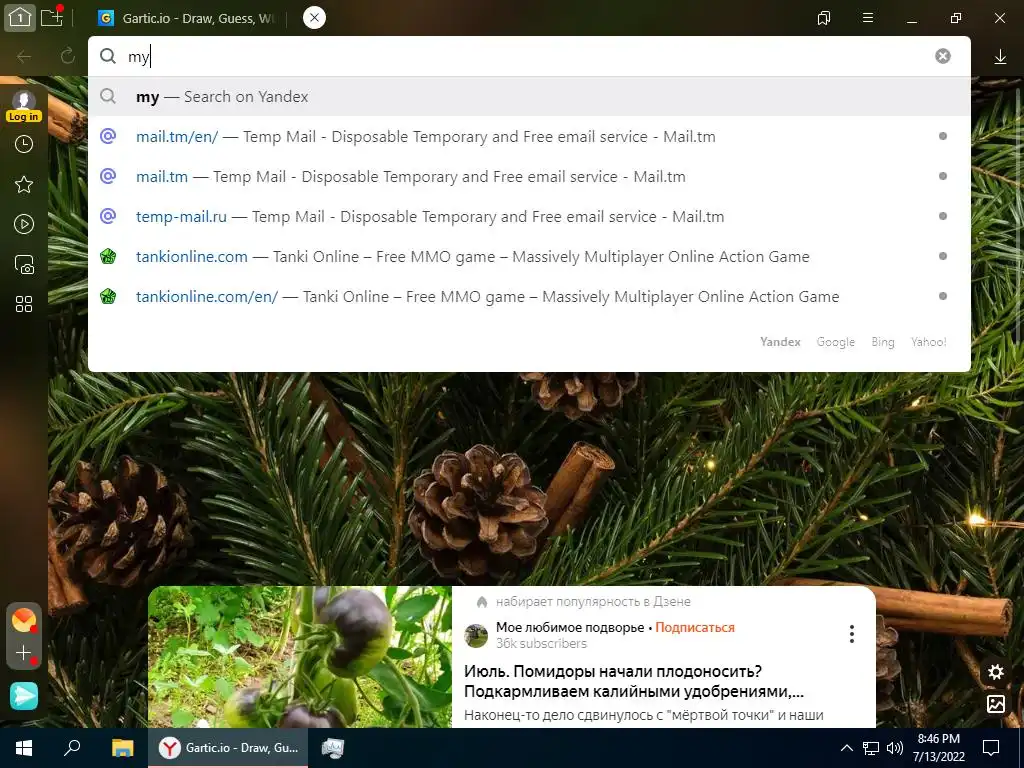
Task: Switch search engine to Yahoo!
Action: click(929, 342)
